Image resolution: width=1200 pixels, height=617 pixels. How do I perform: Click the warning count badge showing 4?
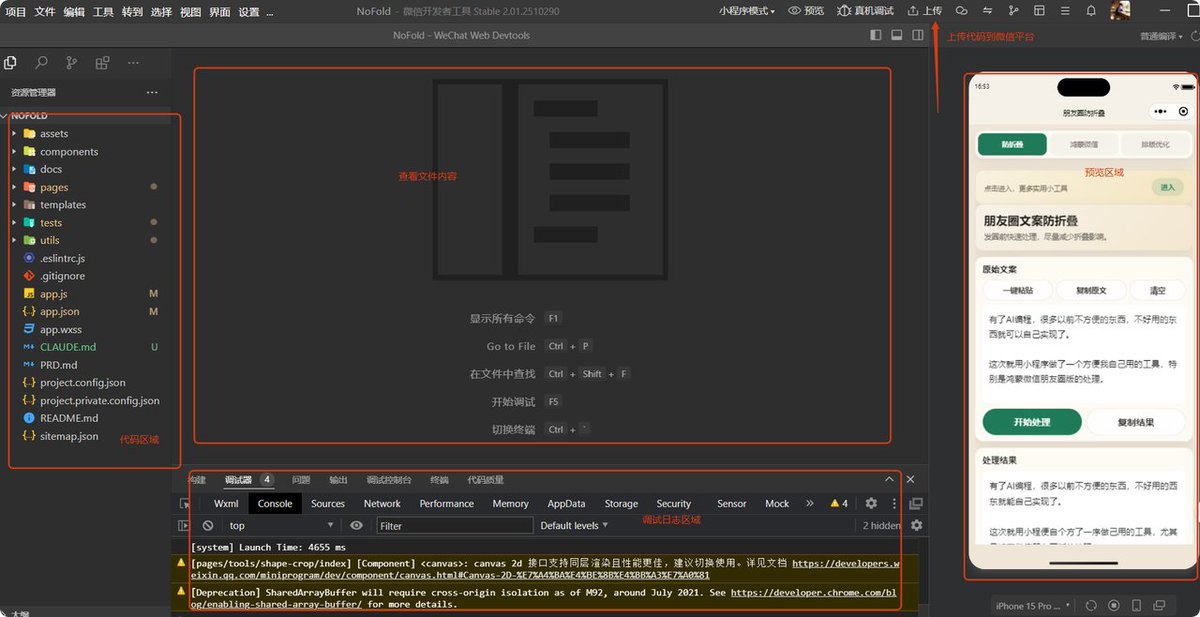(839, 504)
